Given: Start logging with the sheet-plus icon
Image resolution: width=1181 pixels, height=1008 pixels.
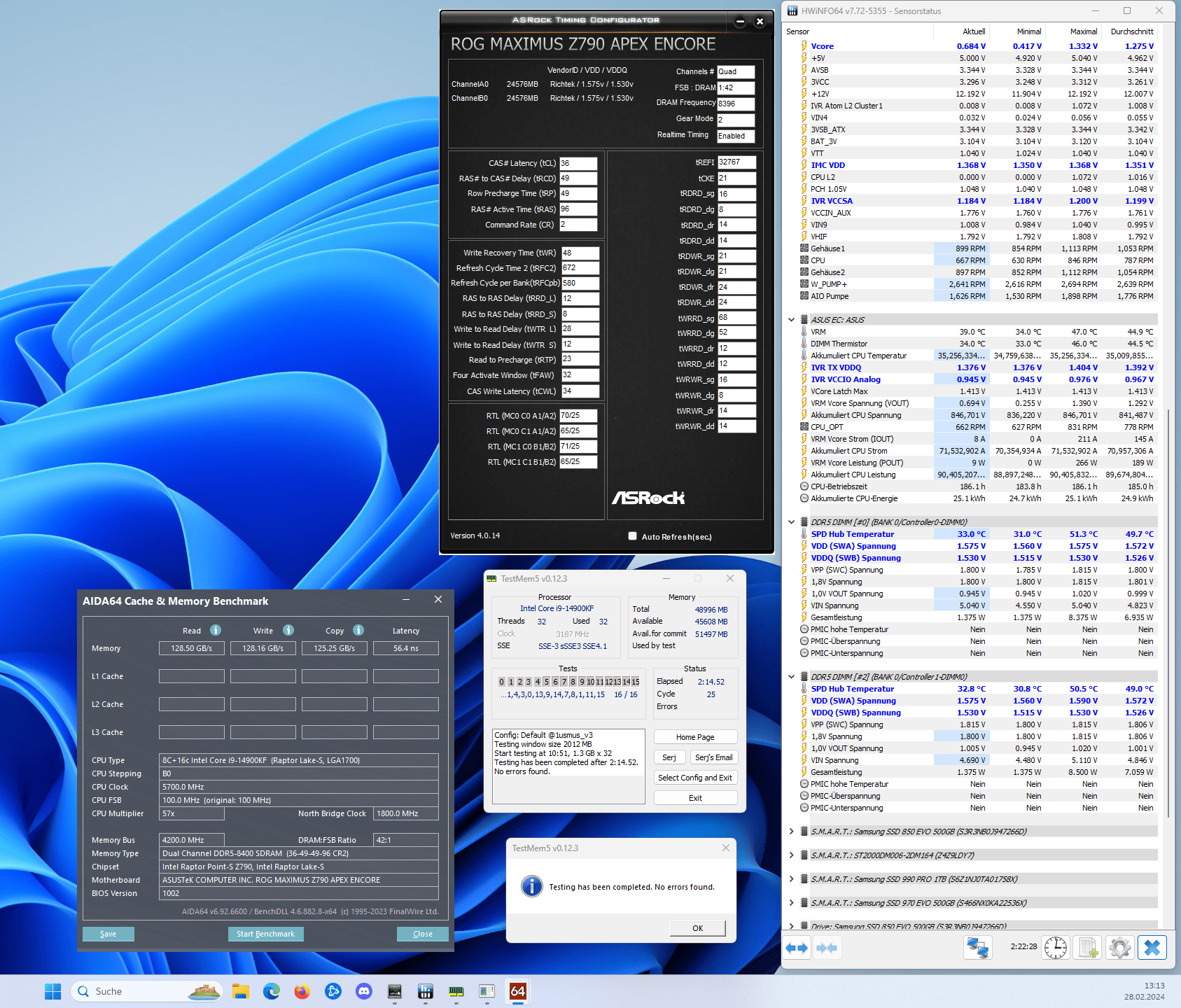Looking at the screenshot, I should [1088, 948].
